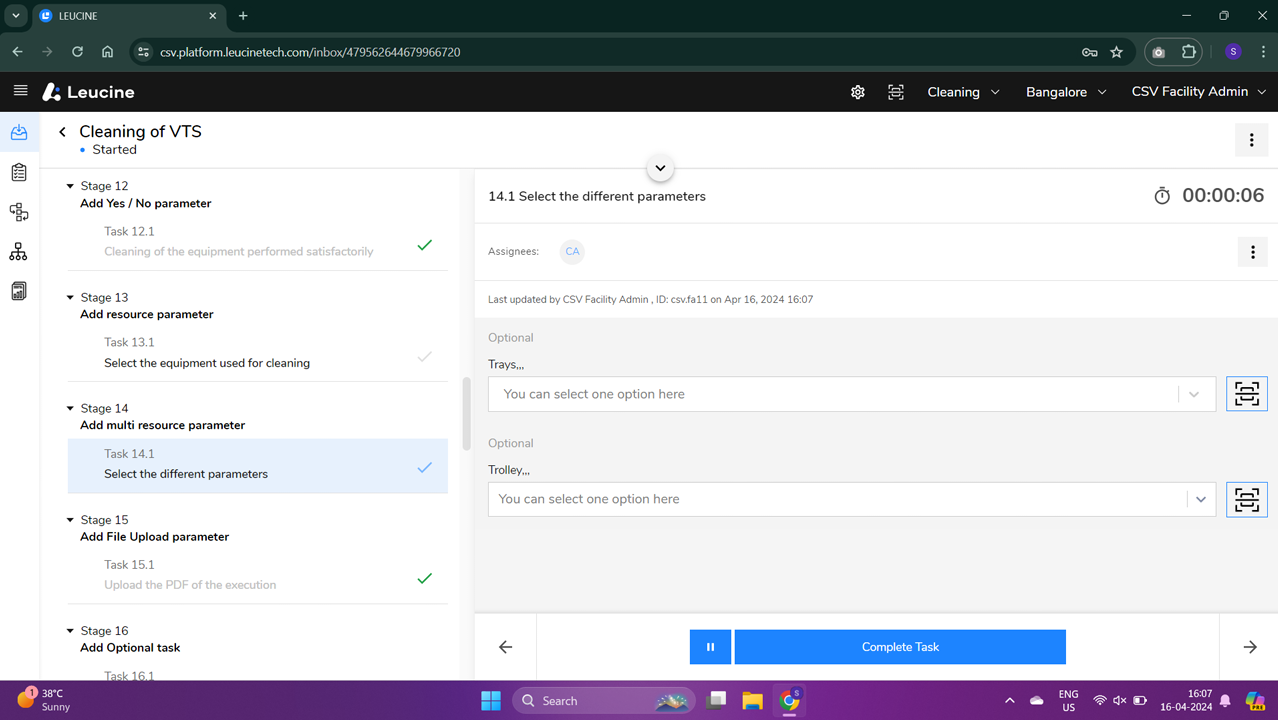This screenshot has height=720, width=1278.
Task: Open the inbox icon in left sidebar
Action: click(19, 133)
